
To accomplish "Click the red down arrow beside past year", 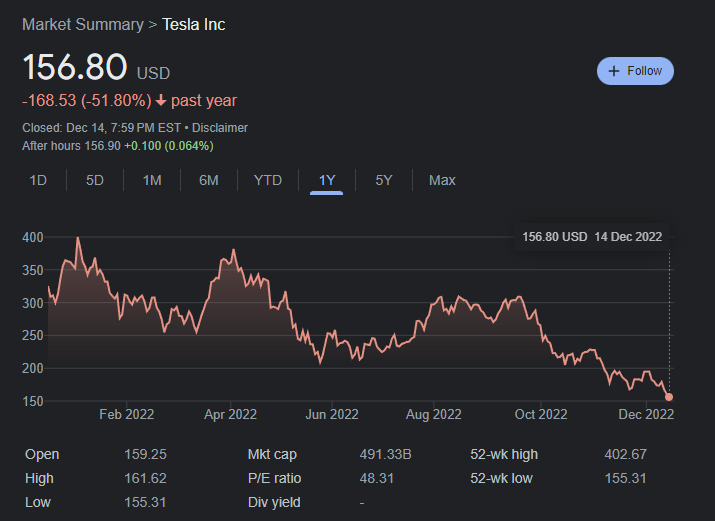I will tap(161, 100).
